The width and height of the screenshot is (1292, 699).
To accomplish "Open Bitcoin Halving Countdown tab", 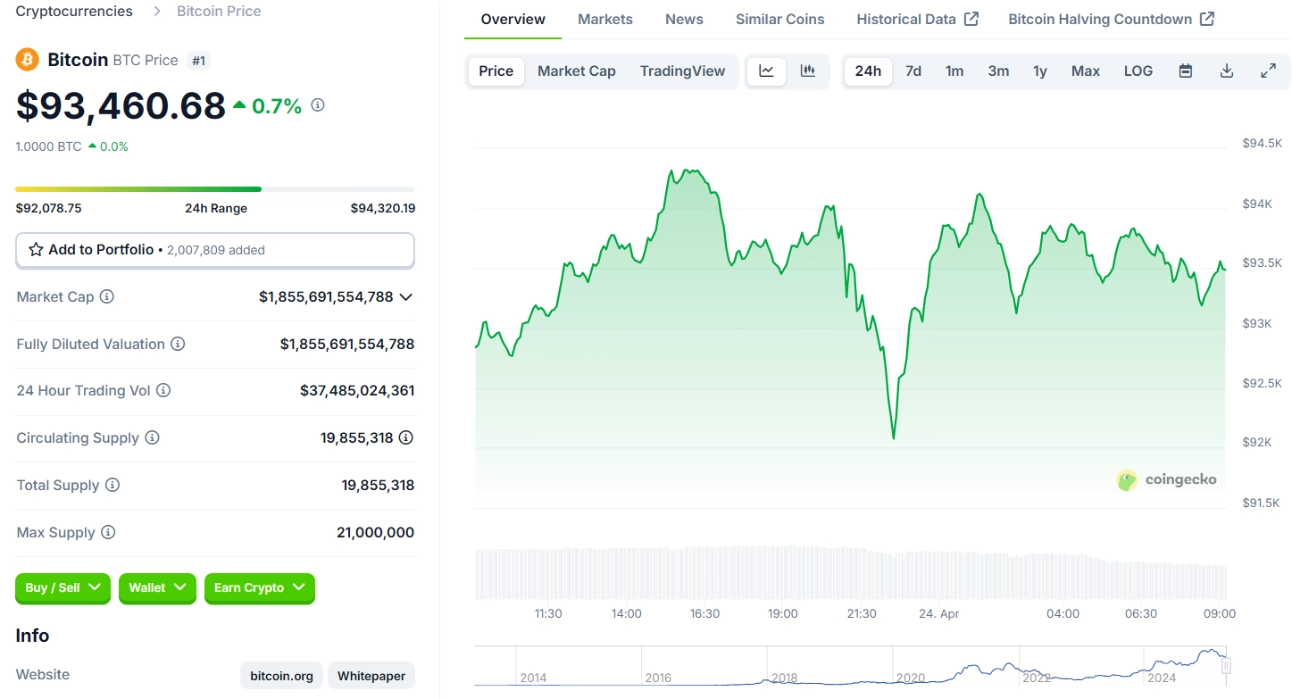I will click(x=1111, y=19).
